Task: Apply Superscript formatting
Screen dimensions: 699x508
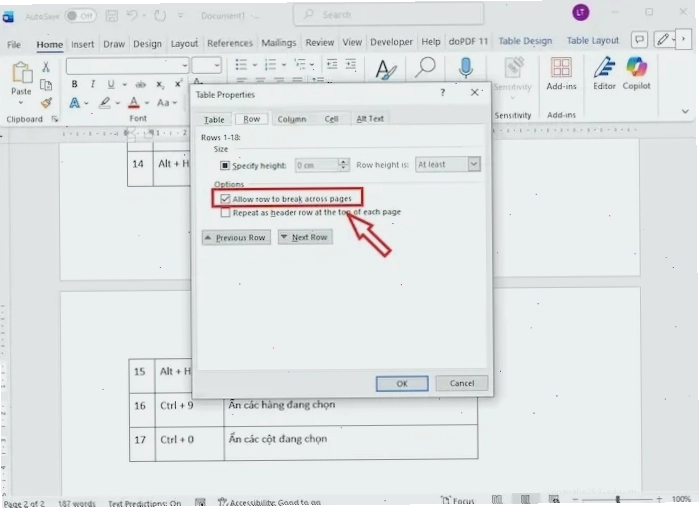Action: 178,84
